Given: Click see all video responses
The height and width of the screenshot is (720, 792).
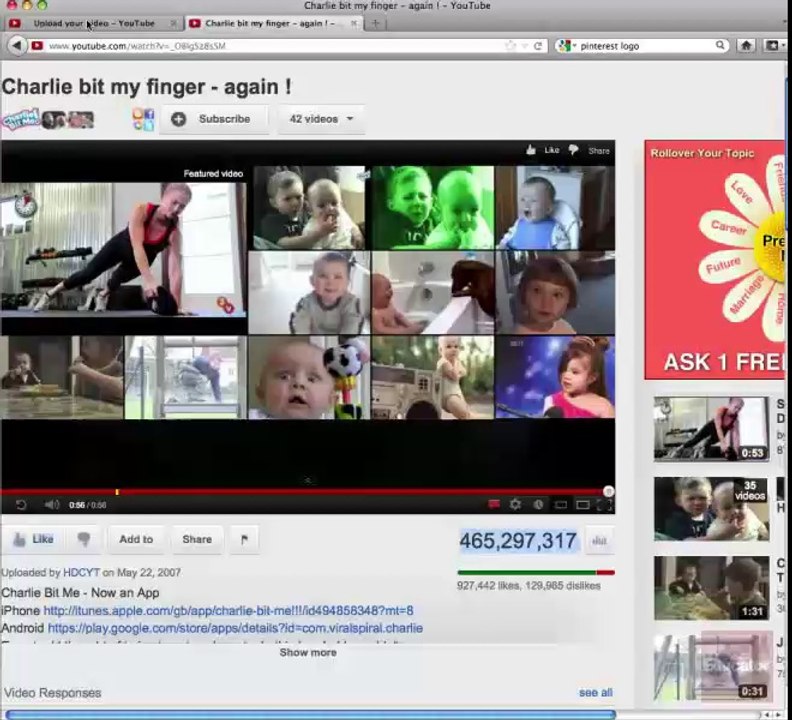Looking at the screenshot, I should (x=596, y=693).
